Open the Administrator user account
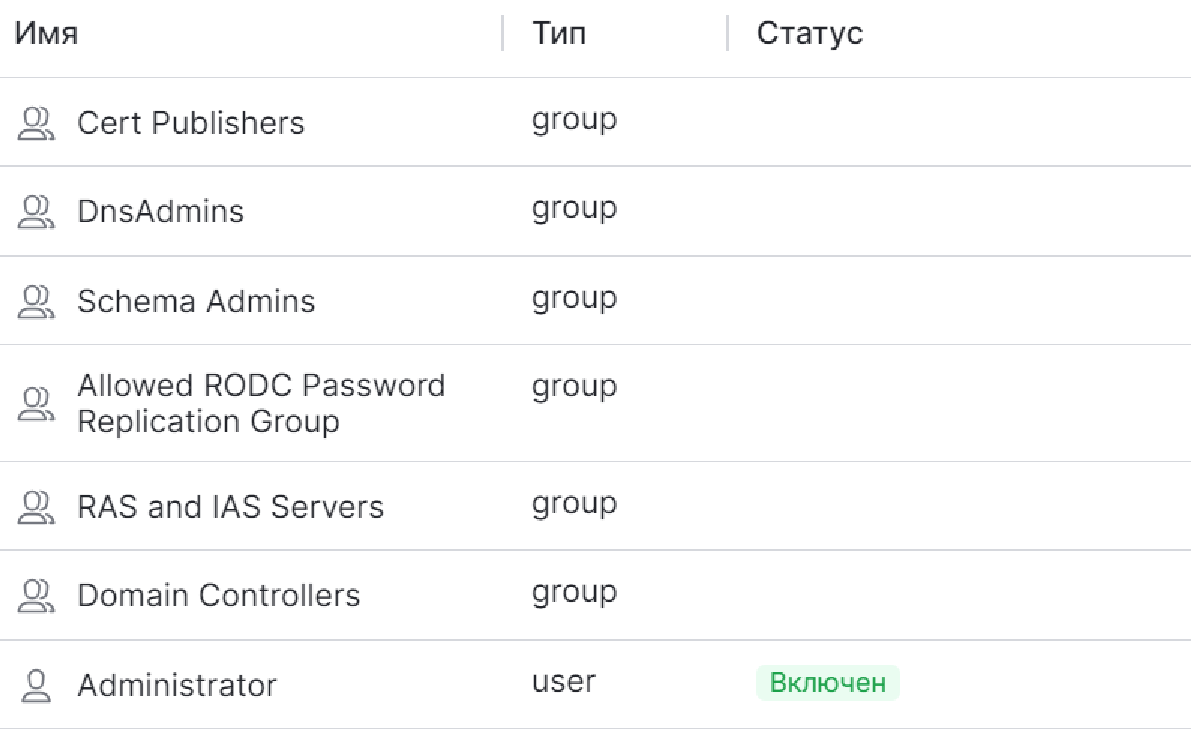 click(x=177, y=686)
